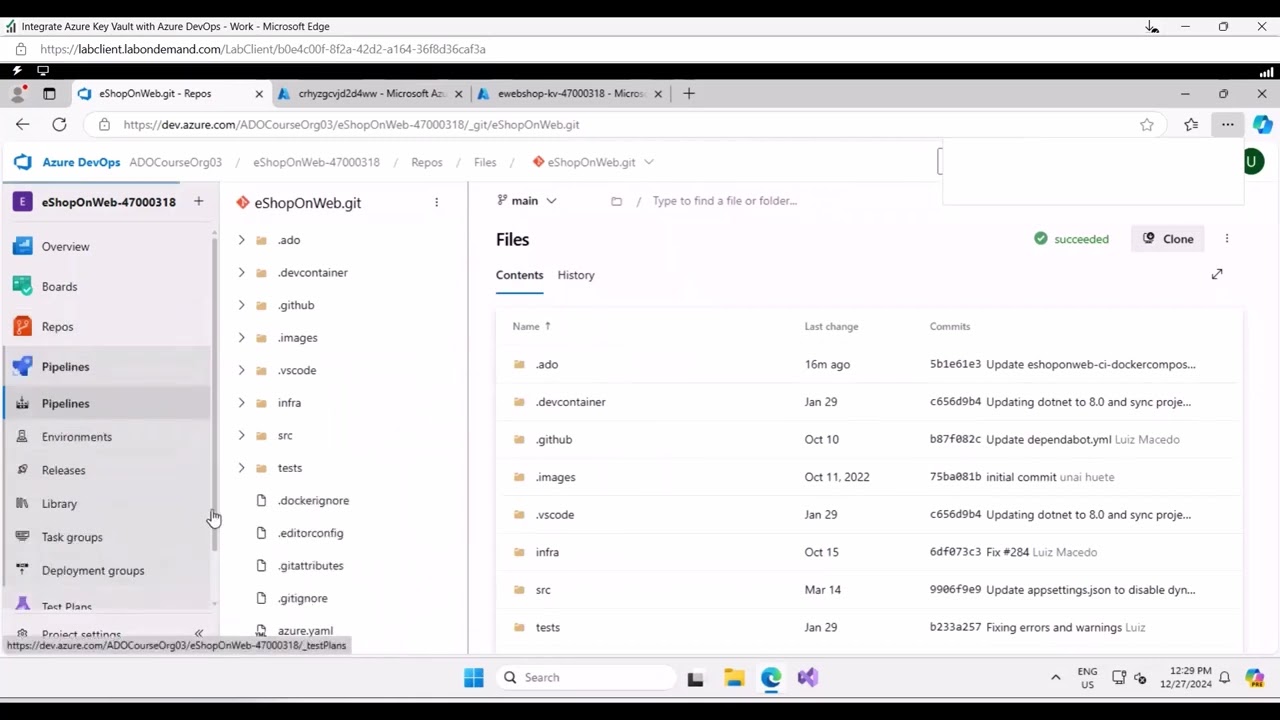Open Task groups icon
The width and height of the screenshot is (1280, 720).
coord(22,537)
